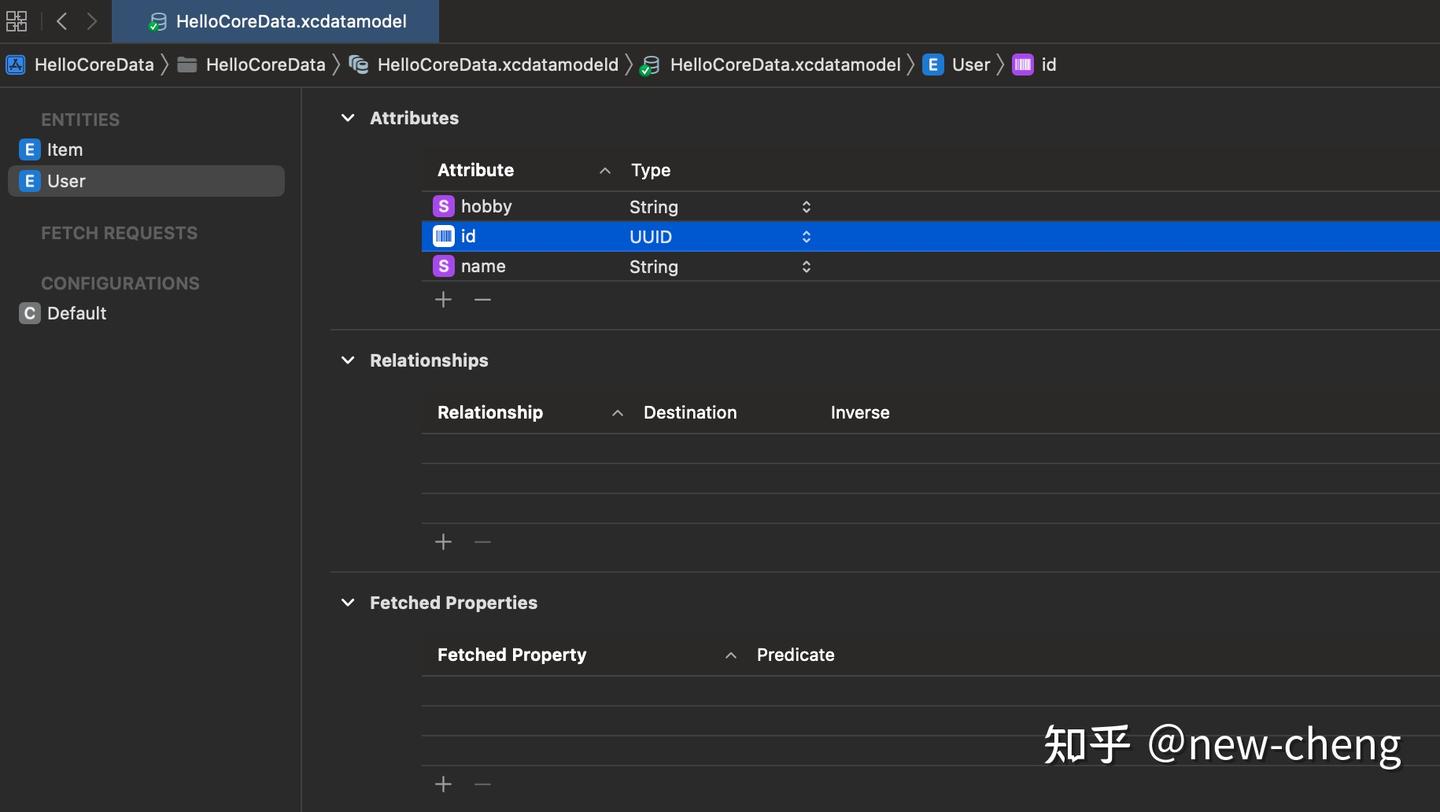Collapse the Fetched Properties section
This screenshot has width=1440, height=812.
(348, 603)
